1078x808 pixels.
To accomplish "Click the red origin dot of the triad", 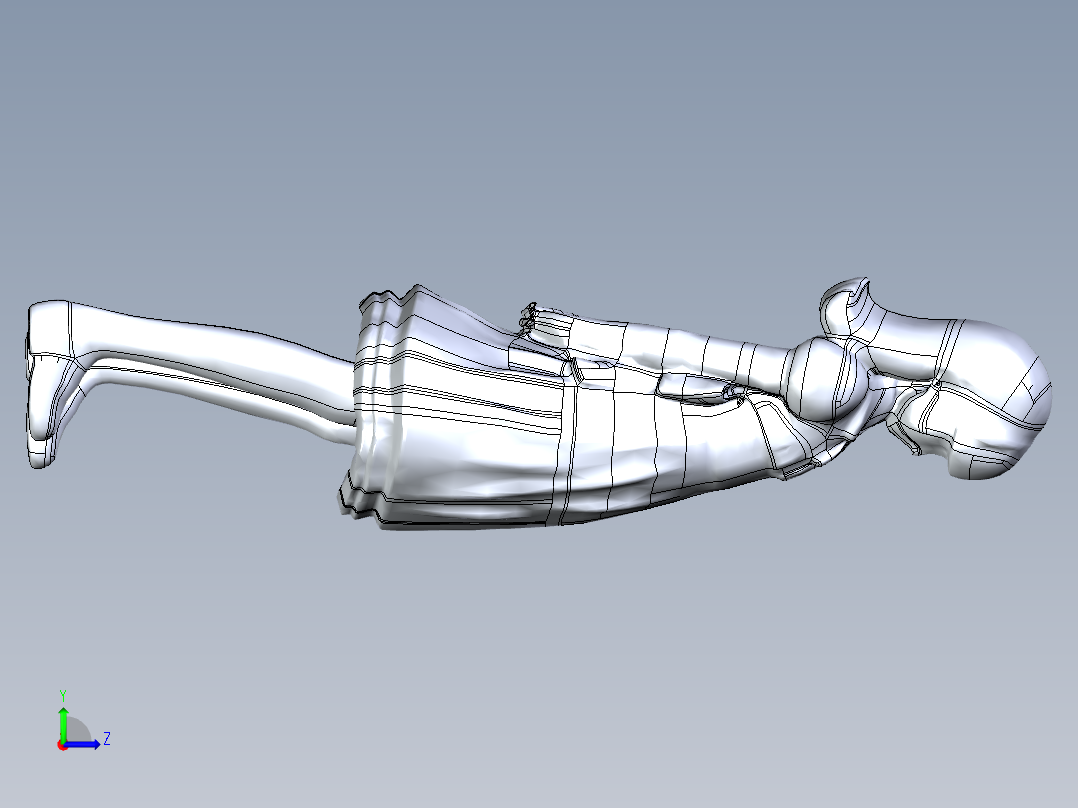I will [x=62, y=745].
